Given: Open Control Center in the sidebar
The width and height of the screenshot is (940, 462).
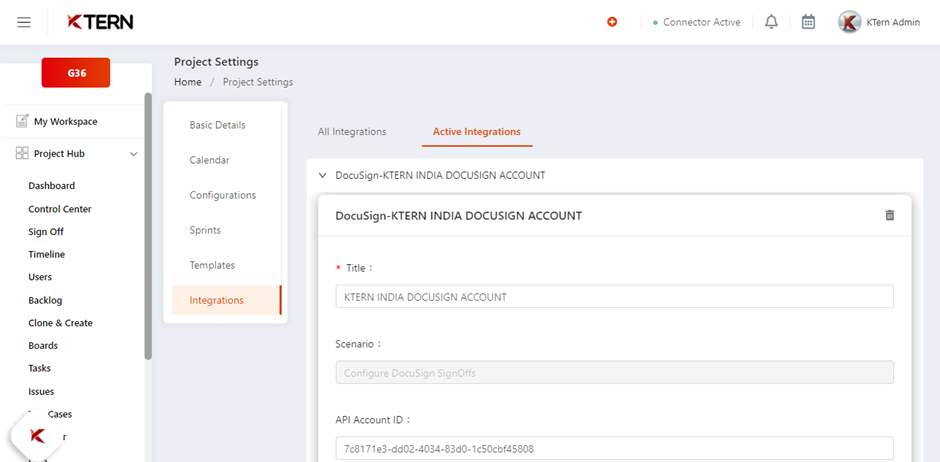Looking at the screenshot, I should (x=60, y=209).
